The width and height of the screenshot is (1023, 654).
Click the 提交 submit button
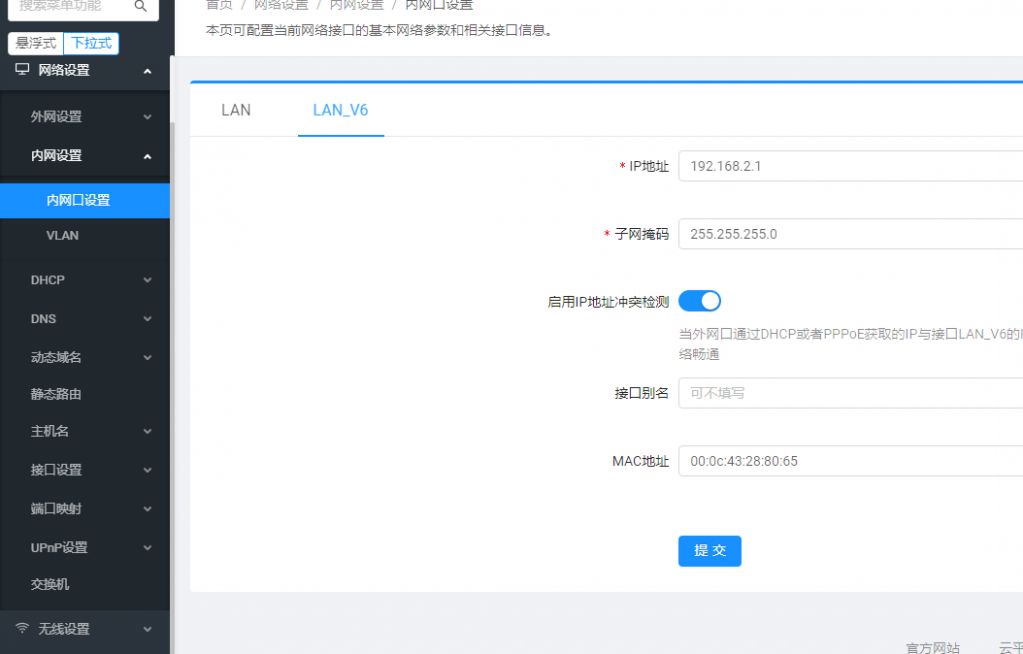(x=709, y=551)
